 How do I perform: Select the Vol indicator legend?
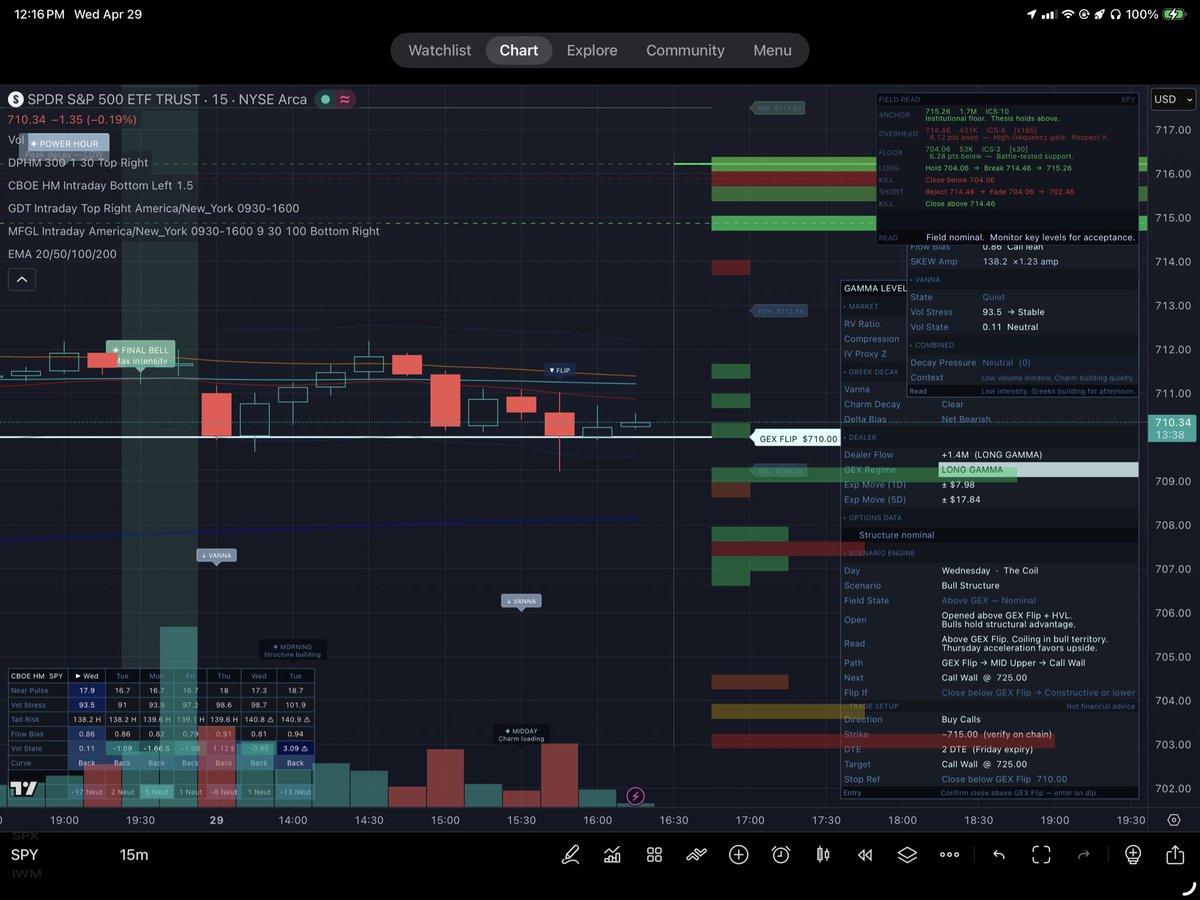(16, 140)
